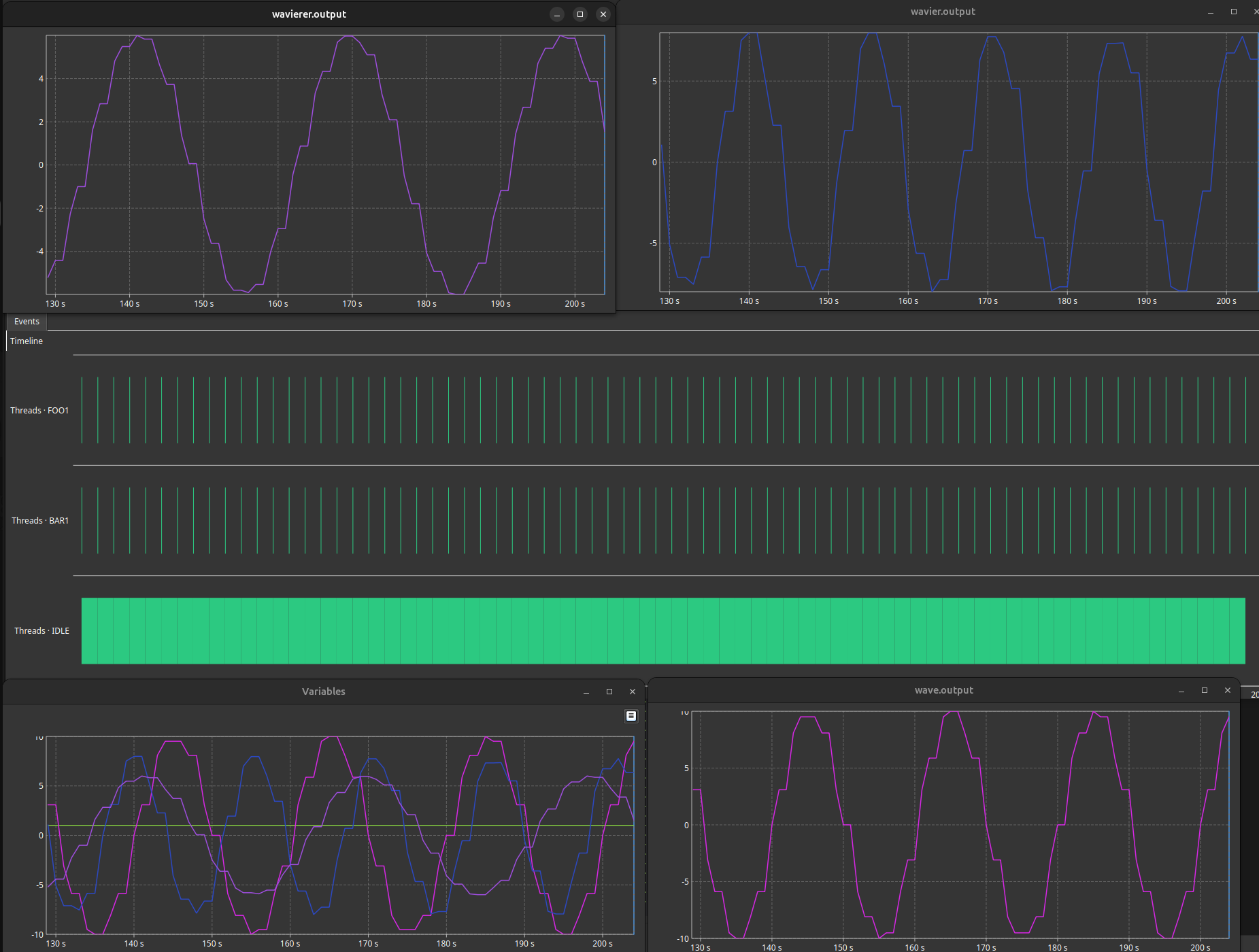Toggle the legend icon in Variables panel
Viewport: 1259px width, 952px height.
631,716
